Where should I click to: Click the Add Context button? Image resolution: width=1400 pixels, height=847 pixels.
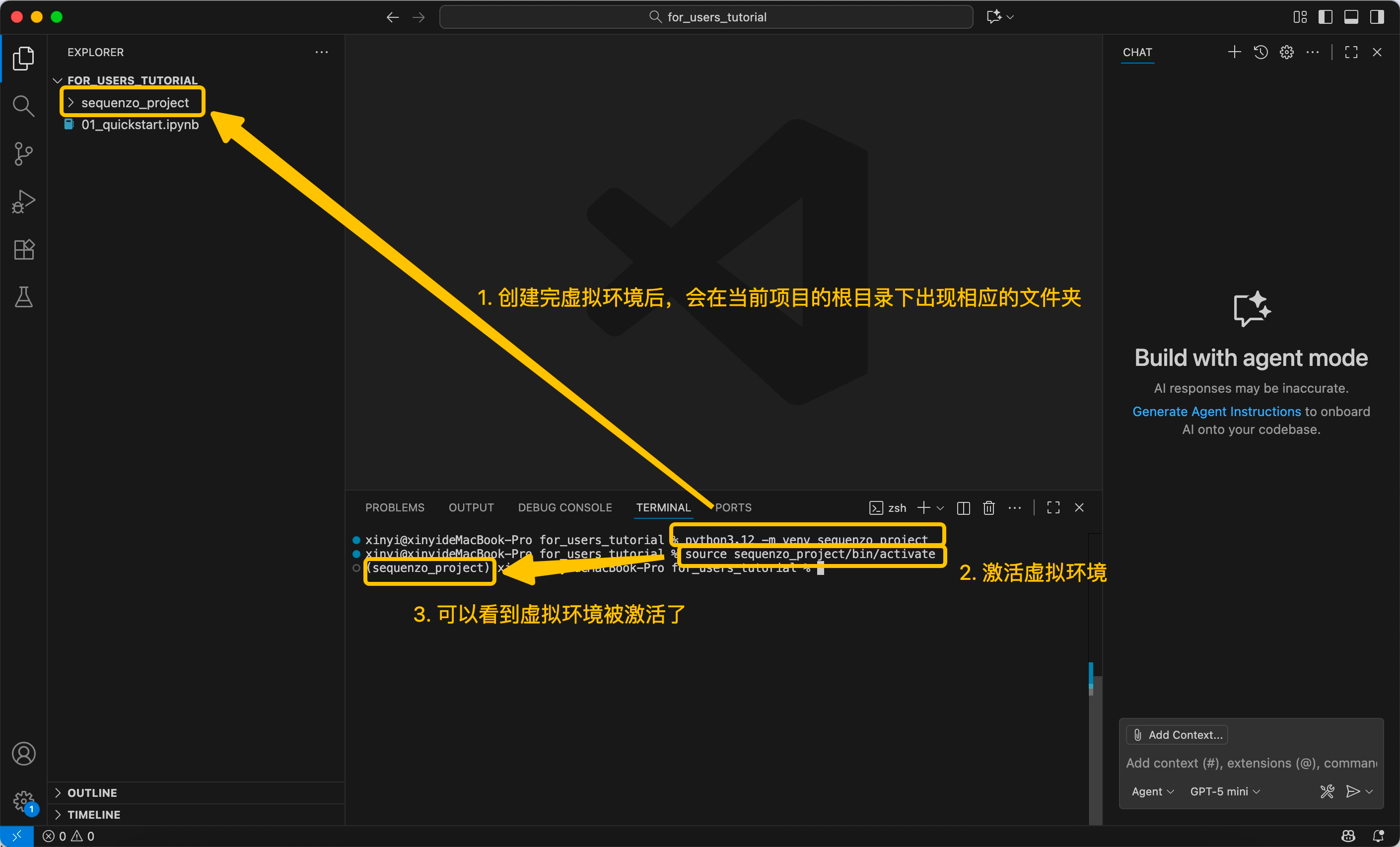tap(1177, 734)
